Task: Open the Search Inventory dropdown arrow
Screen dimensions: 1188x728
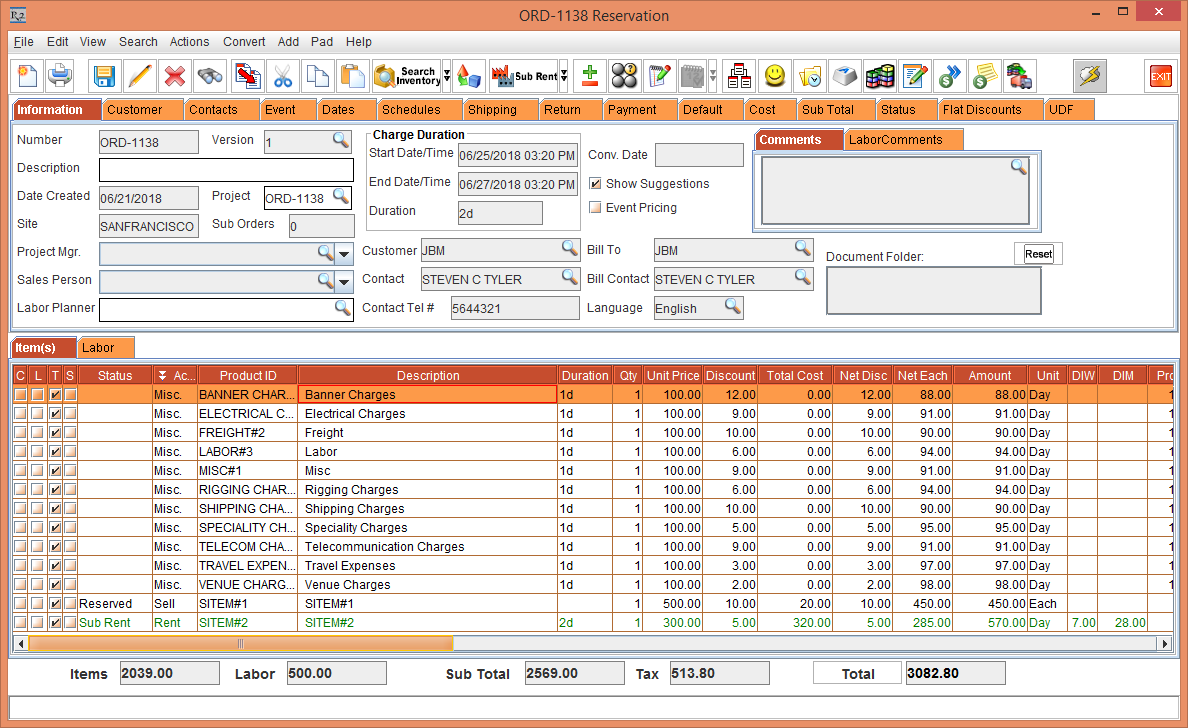Action: [446, 76]
